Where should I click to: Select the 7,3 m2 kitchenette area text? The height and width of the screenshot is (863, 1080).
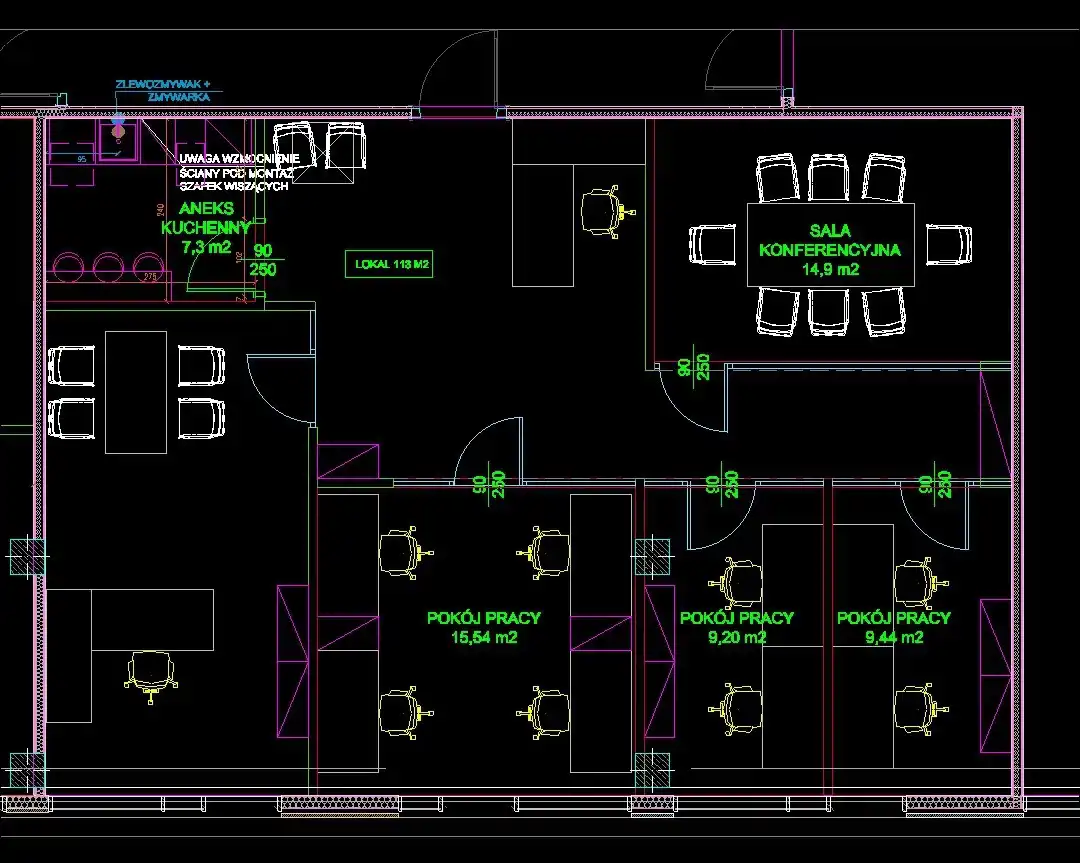click(207, 247)
